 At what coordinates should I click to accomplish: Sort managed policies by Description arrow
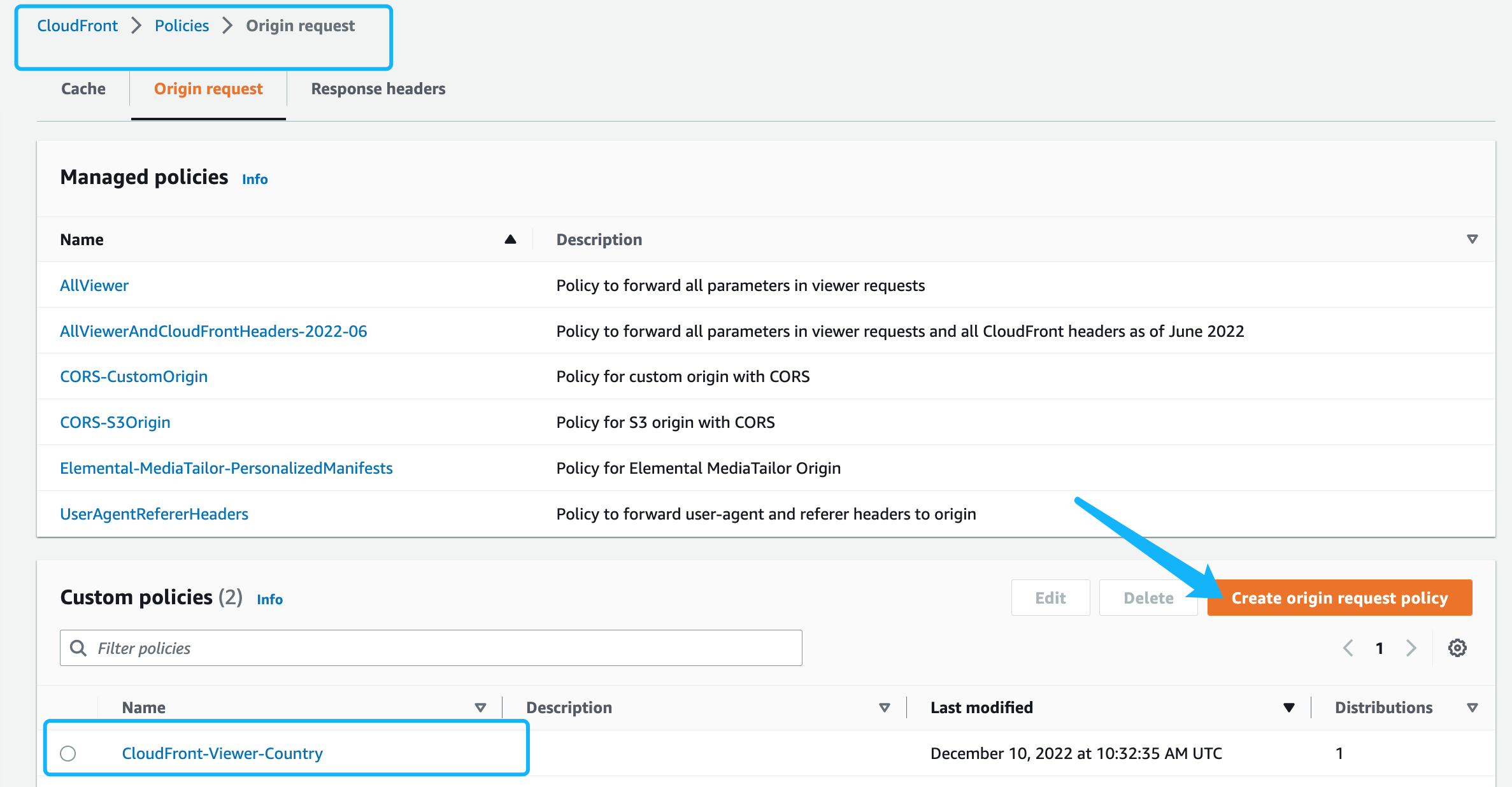pyautogui.click(x=1472, y=239)
